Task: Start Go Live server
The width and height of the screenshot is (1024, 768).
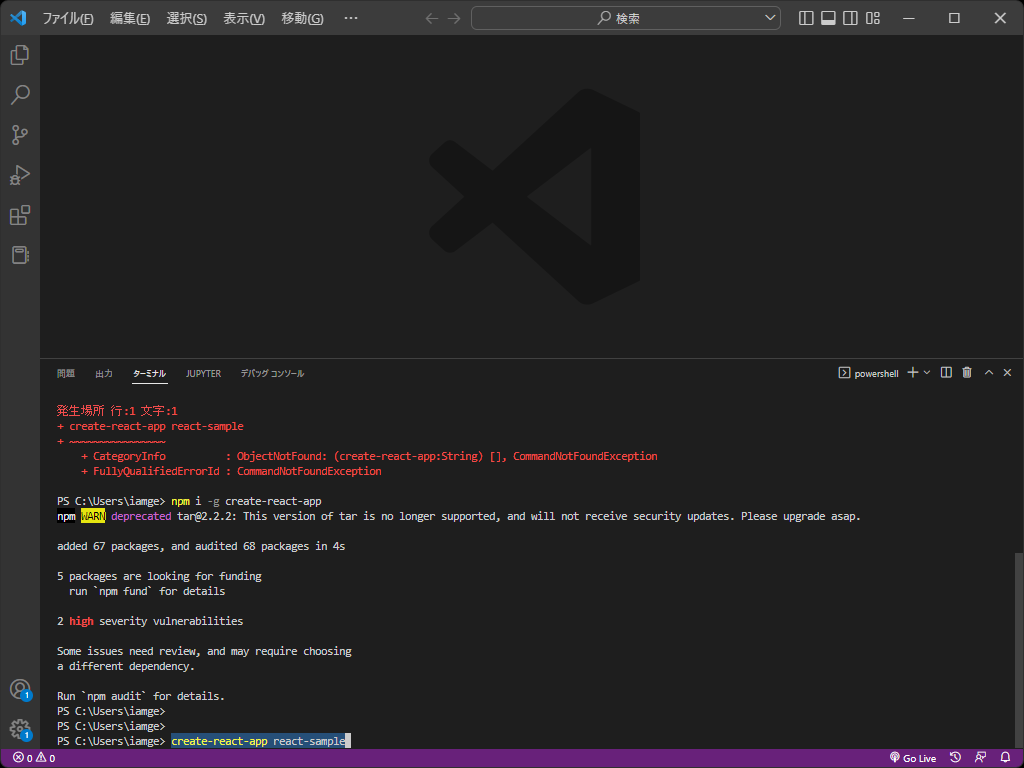Action: tap(913, 758)
